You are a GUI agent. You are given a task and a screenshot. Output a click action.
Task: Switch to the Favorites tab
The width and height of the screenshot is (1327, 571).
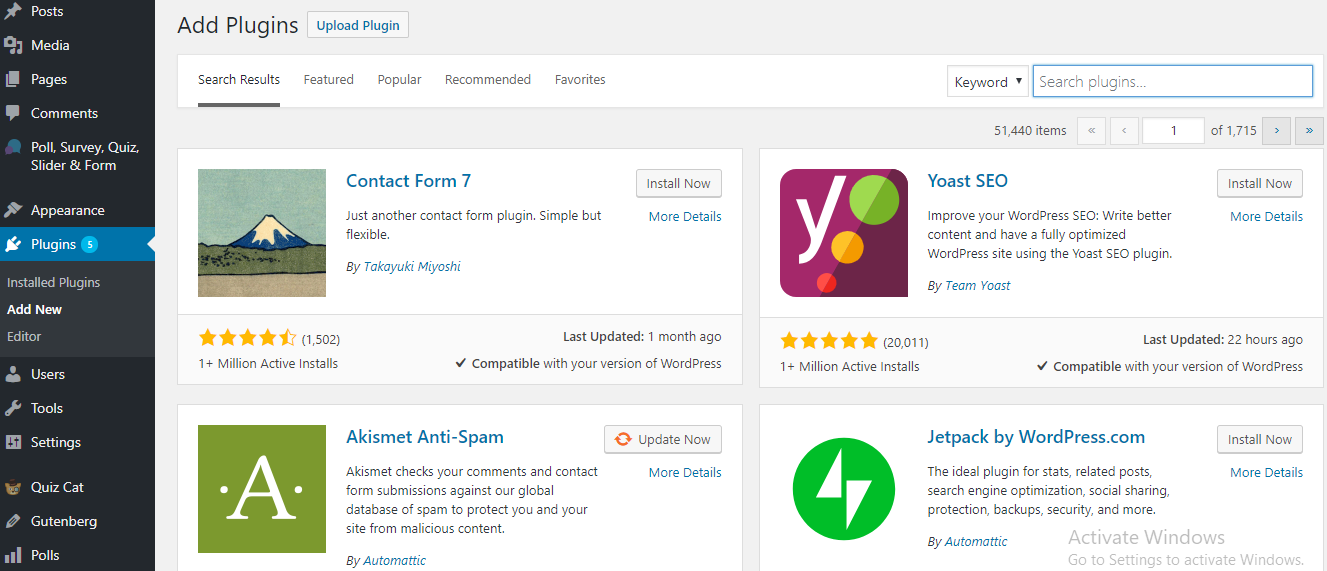pyautogui.click(x=580, y=80)
